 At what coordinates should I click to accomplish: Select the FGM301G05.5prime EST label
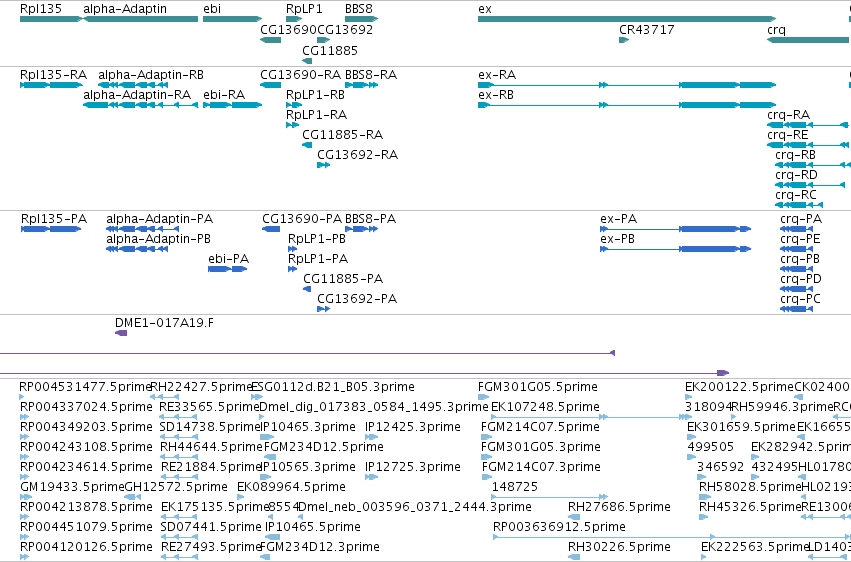538,387
